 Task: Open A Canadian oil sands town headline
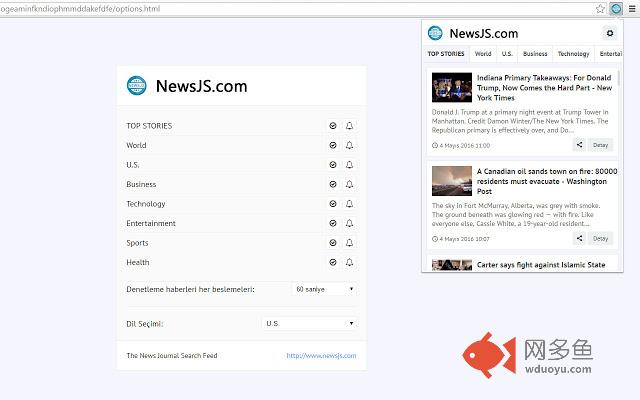(x=547, y=181)
